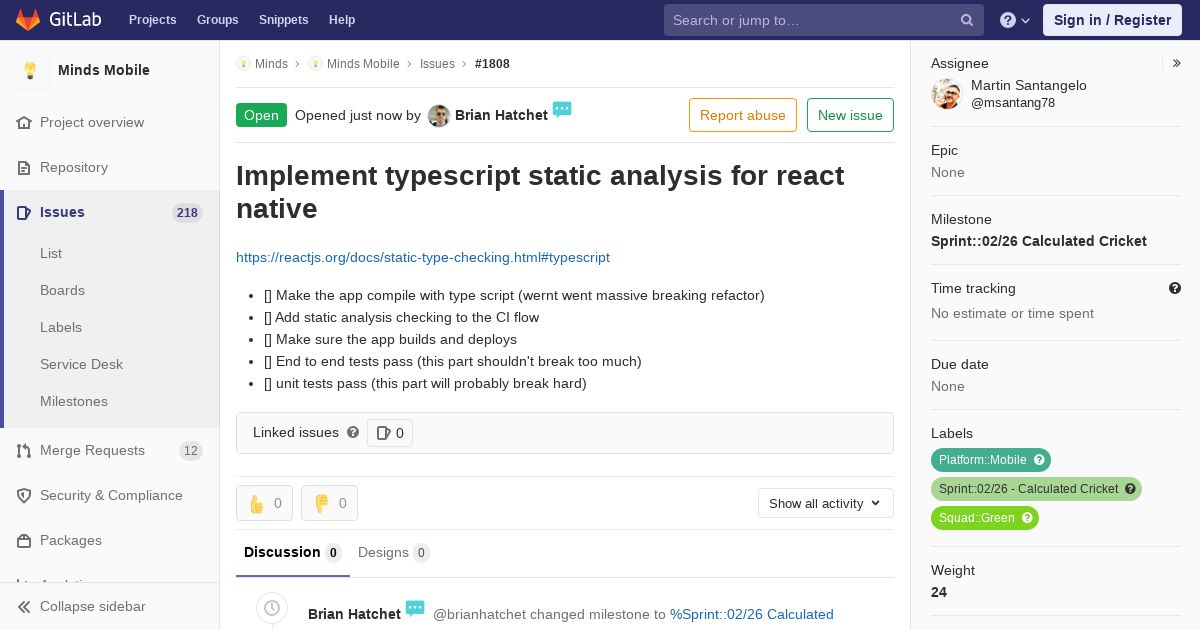Viewport: 1200px width, 630px height.
Task: Open author Brian Hatchet's profile link in issue header
Action: coord(501,115)
